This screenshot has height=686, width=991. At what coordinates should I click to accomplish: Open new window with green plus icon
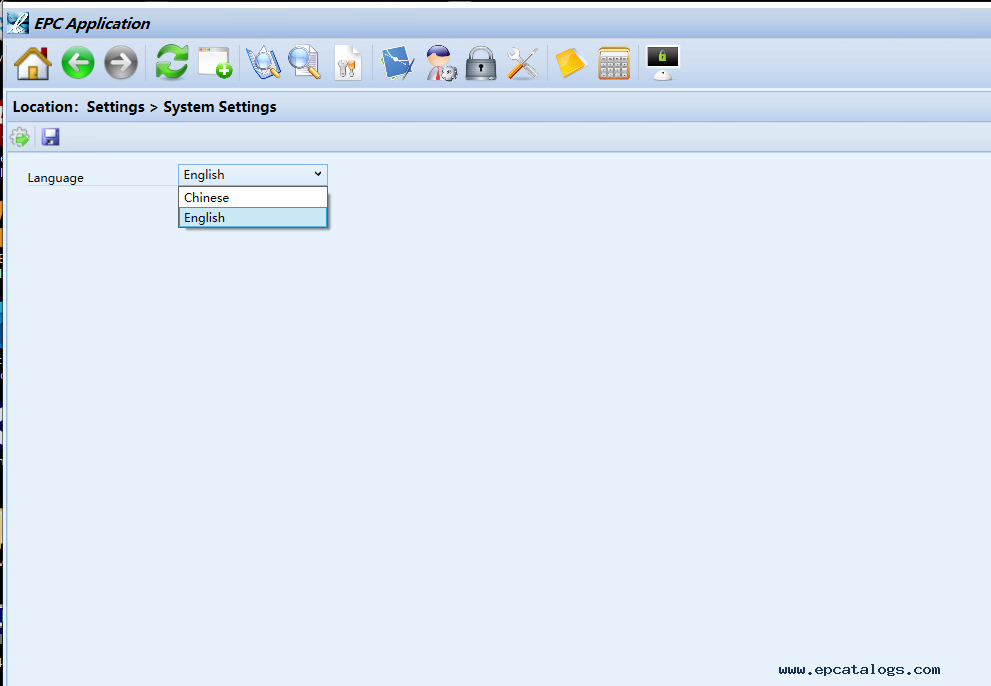click(215, 63)
